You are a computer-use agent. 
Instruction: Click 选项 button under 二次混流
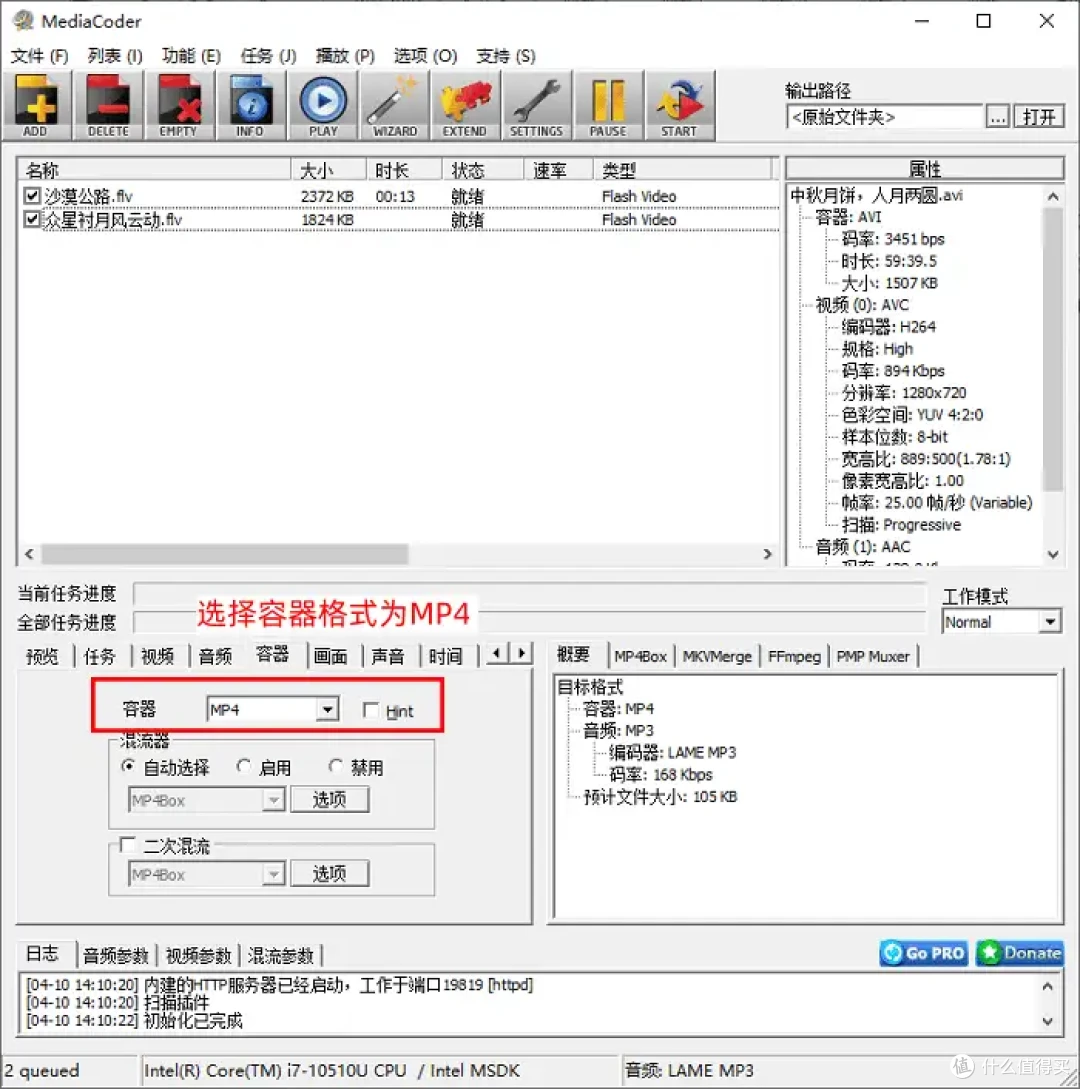click(x=329, y=874)
